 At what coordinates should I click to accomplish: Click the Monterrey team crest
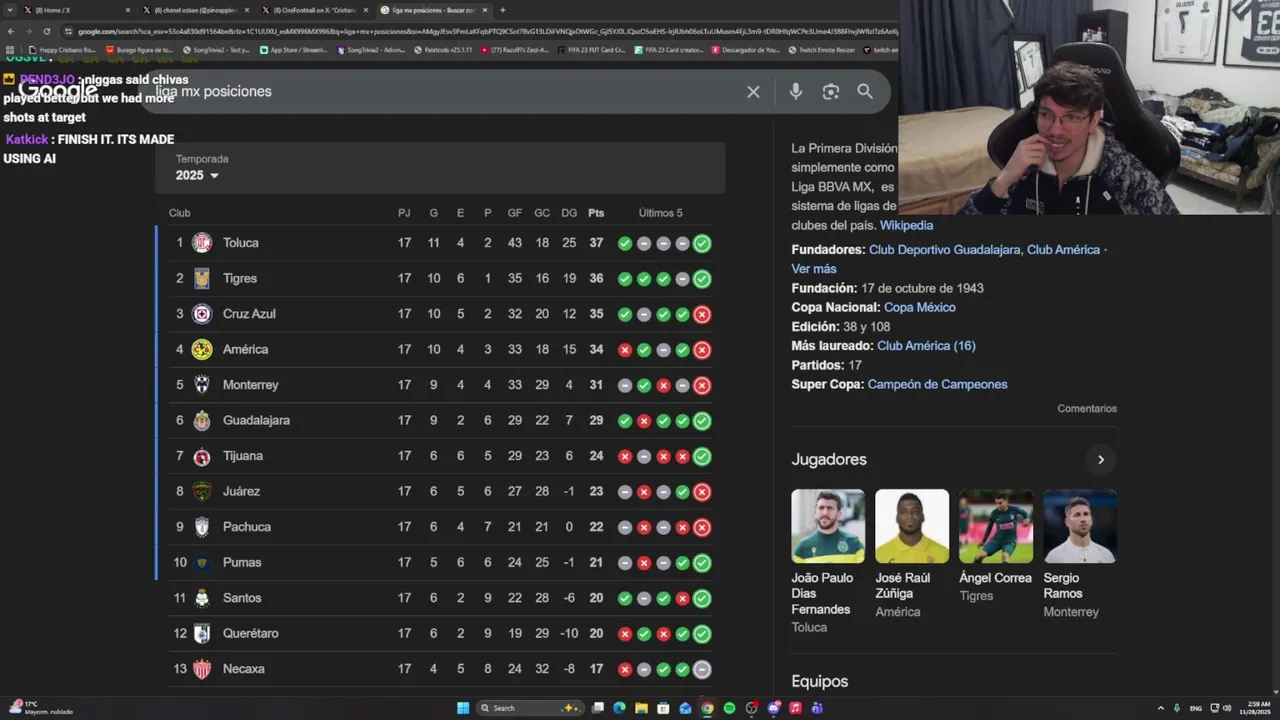[x=202, y=385]
